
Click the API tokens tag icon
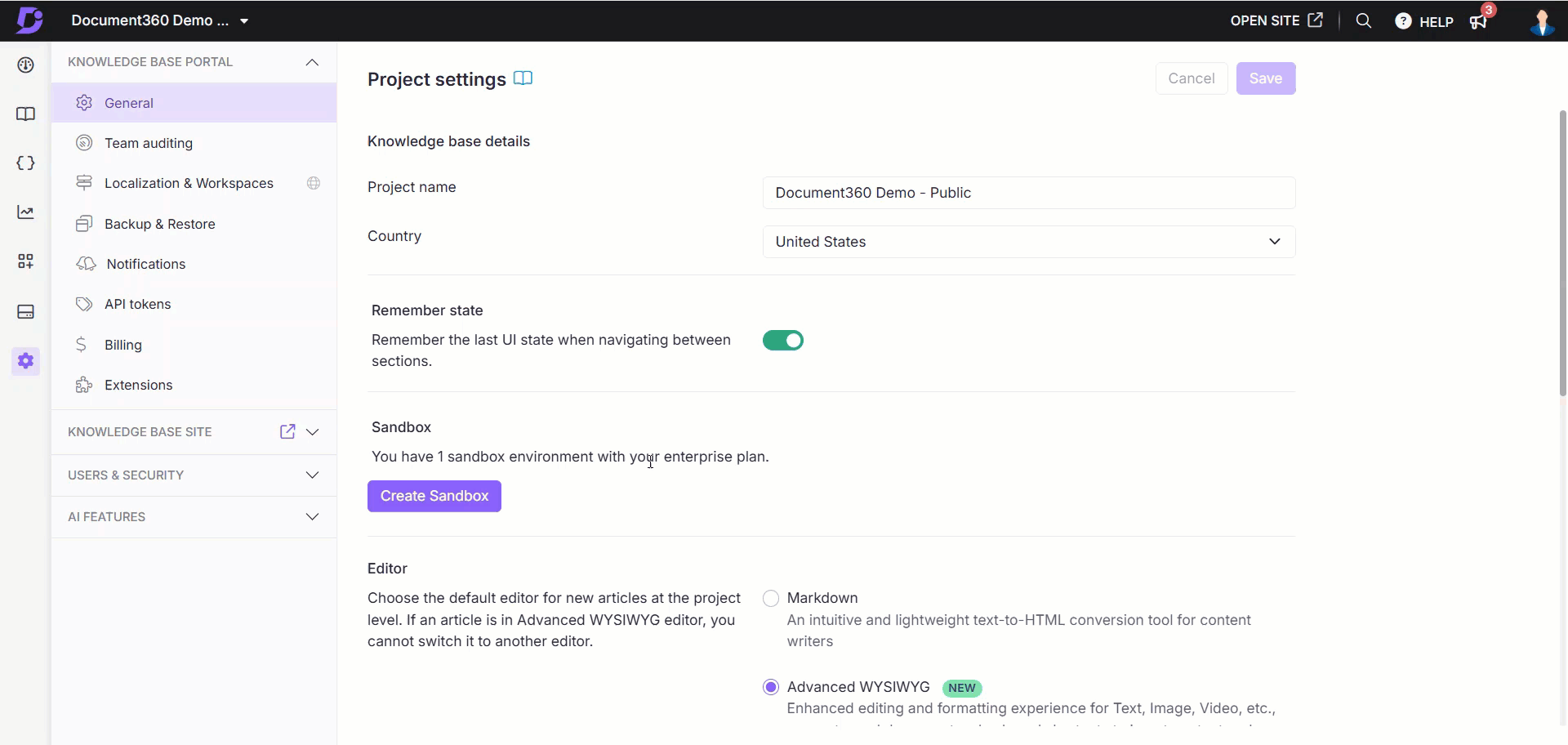pyautogui.click(x=84, y=304)
